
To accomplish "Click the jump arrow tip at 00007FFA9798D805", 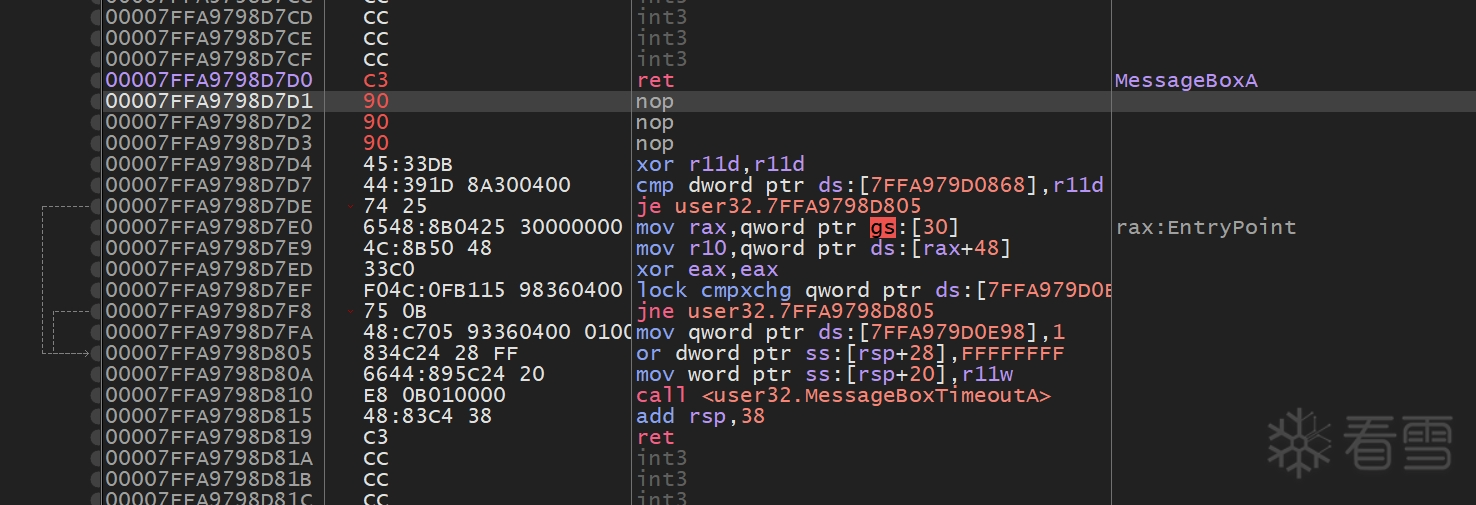I will [x=87, y=353].
